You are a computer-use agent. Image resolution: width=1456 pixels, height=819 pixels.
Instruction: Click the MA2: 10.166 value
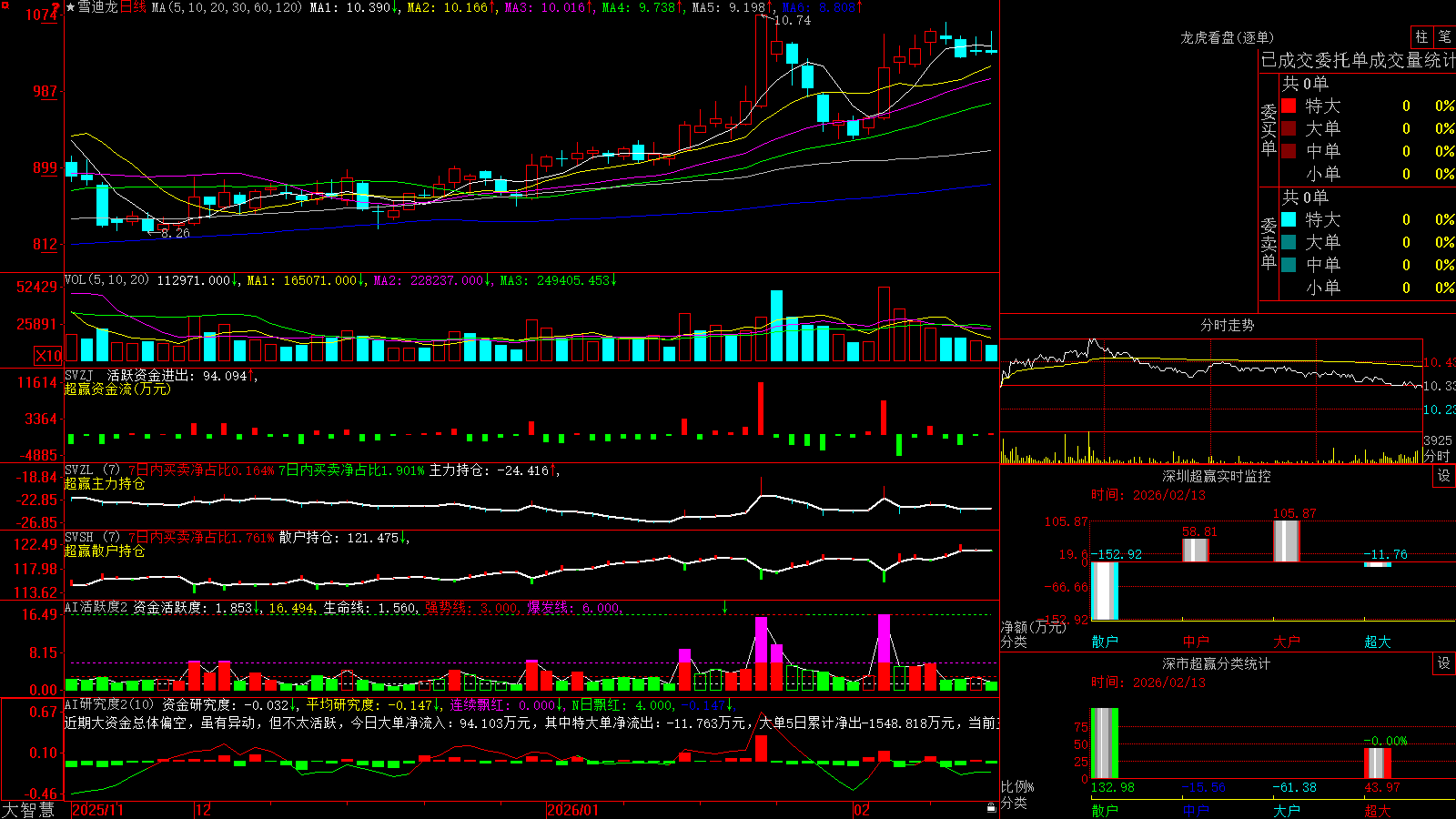tap(448, 7)
